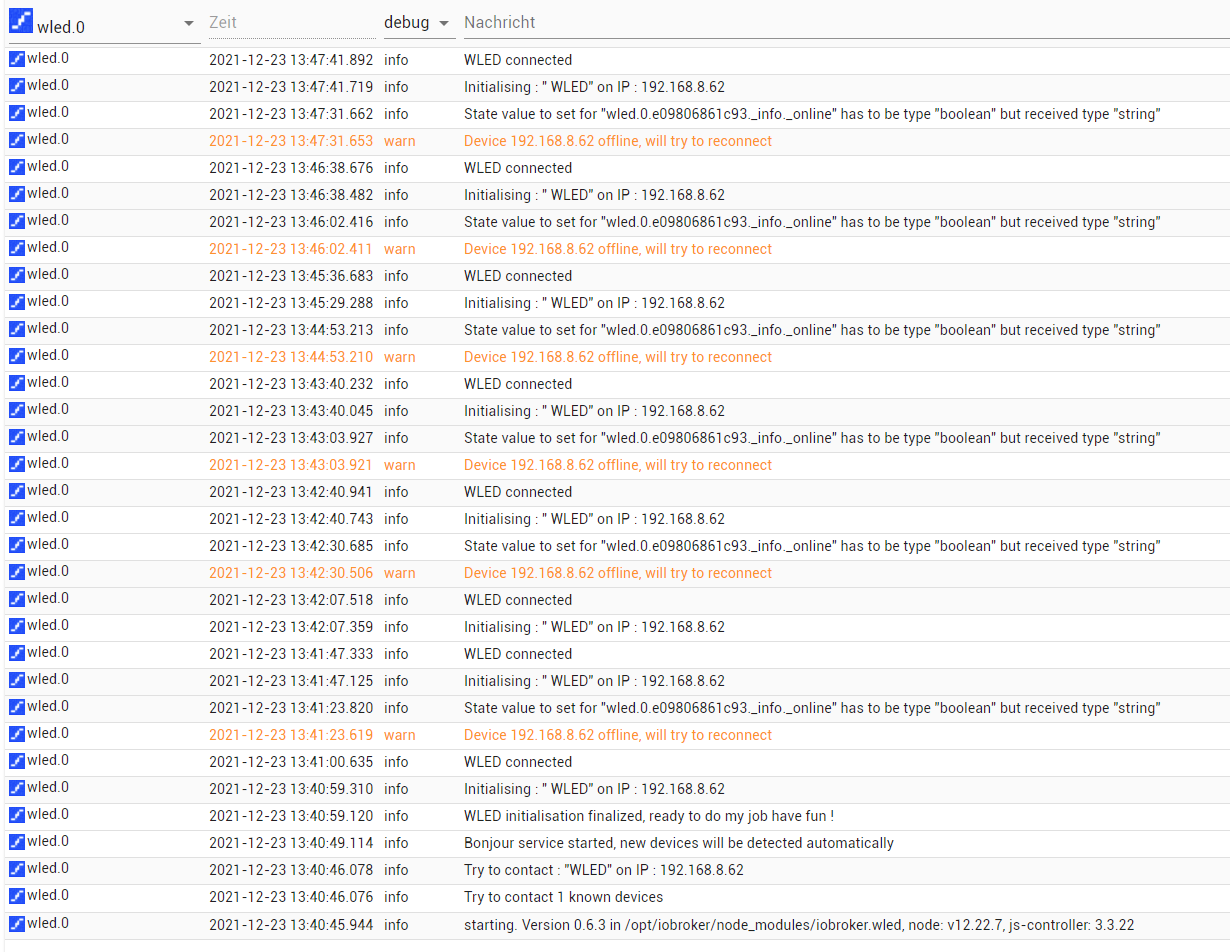Click wled icon in 13:41:23.619 warn row

(x=17, y=734)
